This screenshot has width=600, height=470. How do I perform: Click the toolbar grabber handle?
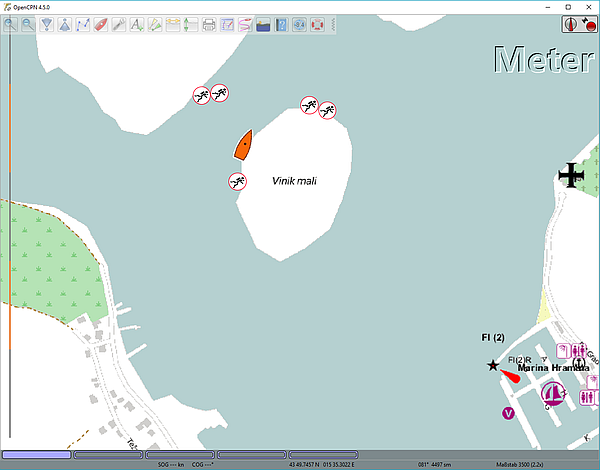point(333,25)
